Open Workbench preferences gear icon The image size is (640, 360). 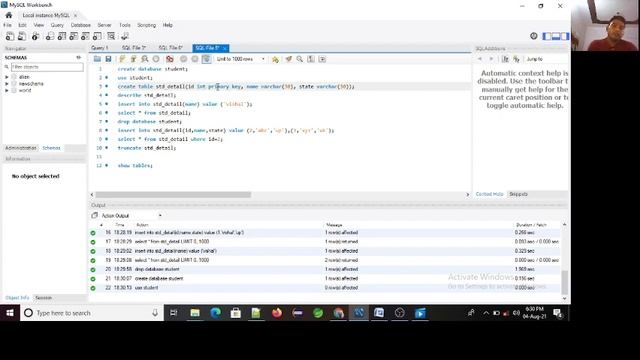533,36
